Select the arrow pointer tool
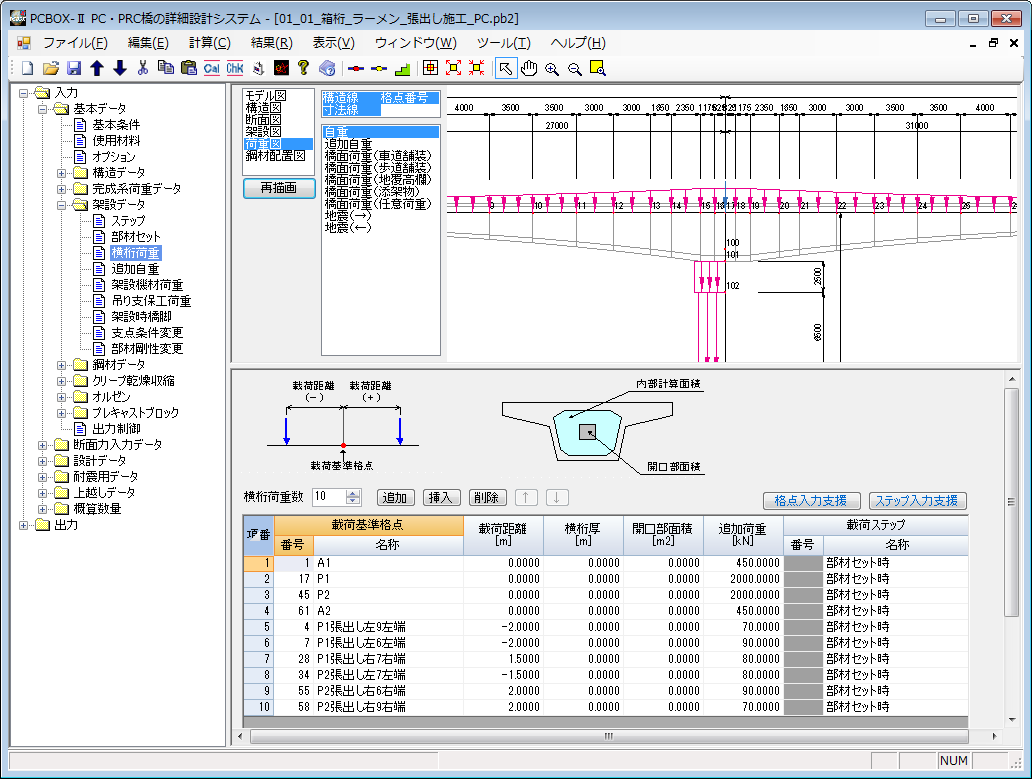This screenshot has height=779, width=1032. click(505, 68)
